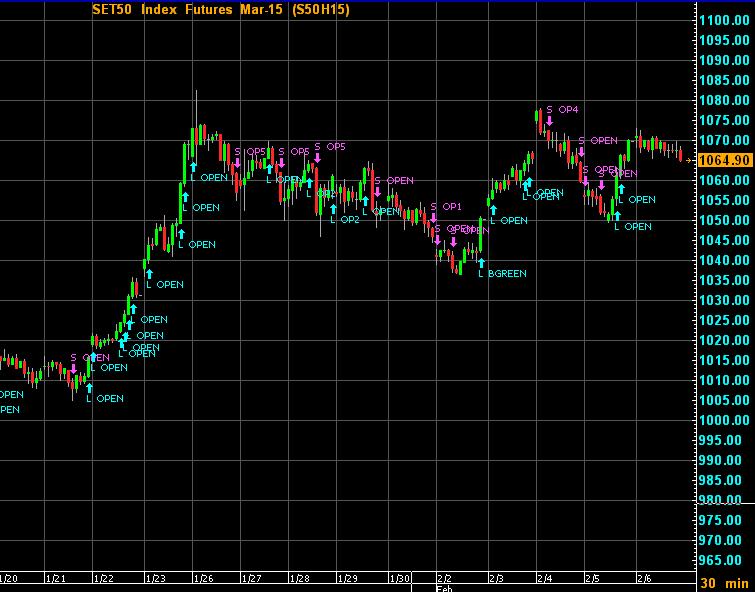Click the 1/30 date on time axis
The height and width of the screenshot is (592, 755).
(400, 578)
